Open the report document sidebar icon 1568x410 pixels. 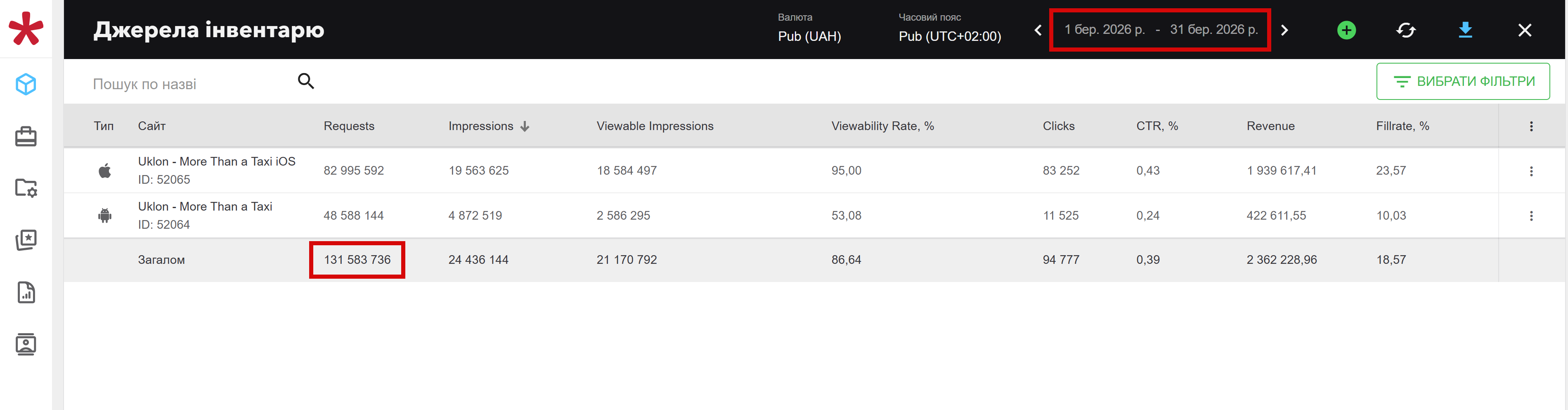point(26,293)
